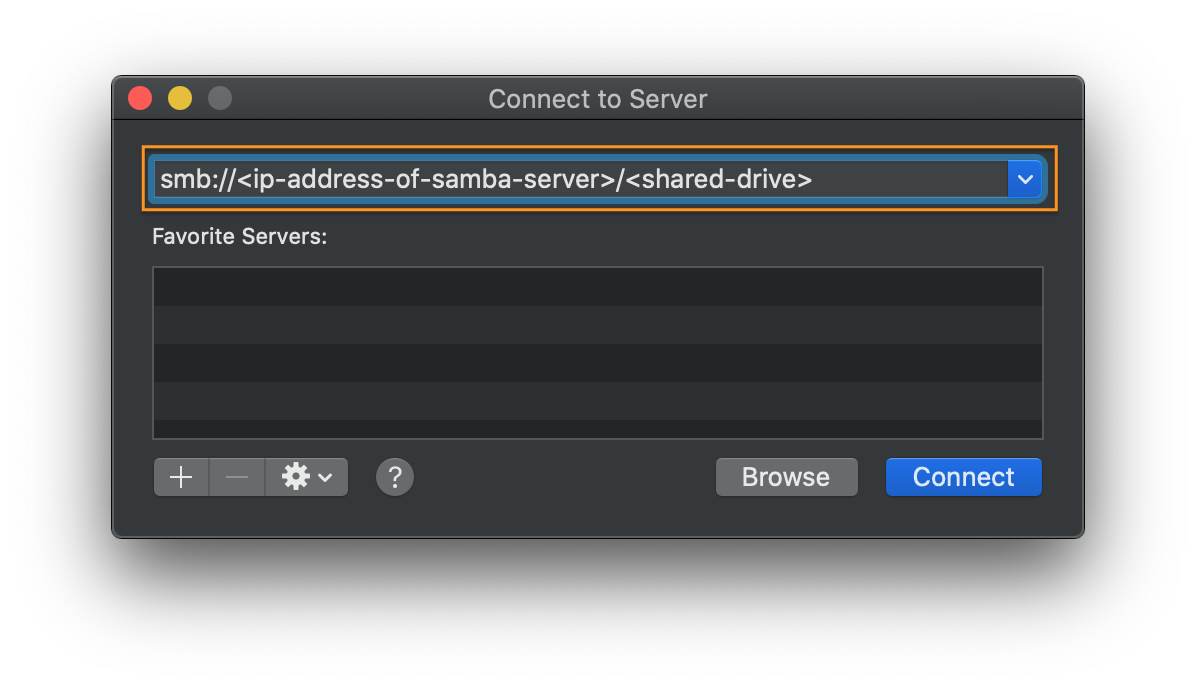
Task: Click the chevron beside the gear icon
Action: [326, 478]
